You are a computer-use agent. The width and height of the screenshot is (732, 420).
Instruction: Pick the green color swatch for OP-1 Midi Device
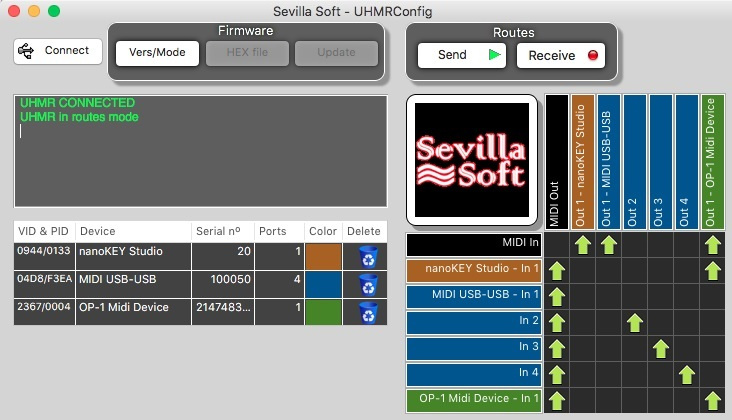coord(323,312)
